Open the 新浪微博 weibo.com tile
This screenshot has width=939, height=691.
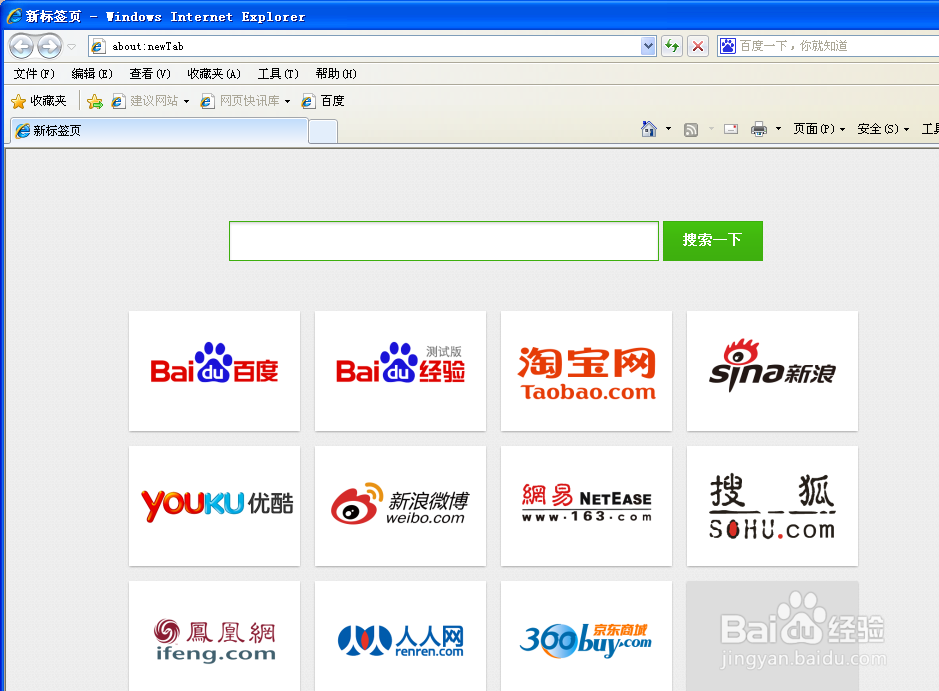coord(400,506)
